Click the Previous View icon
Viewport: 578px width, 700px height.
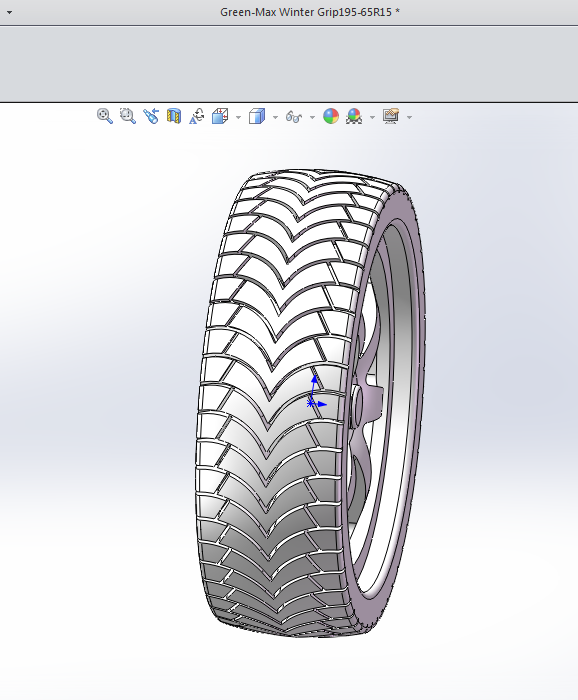pos(151,116)
